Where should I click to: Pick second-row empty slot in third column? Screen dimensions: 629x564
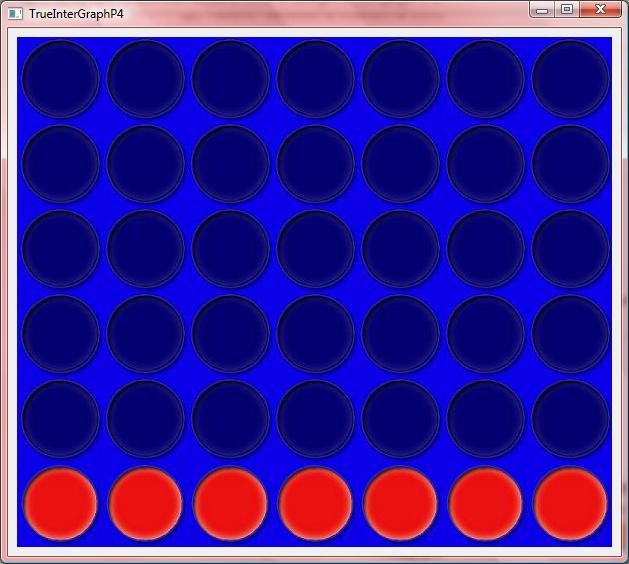(231, 164)
